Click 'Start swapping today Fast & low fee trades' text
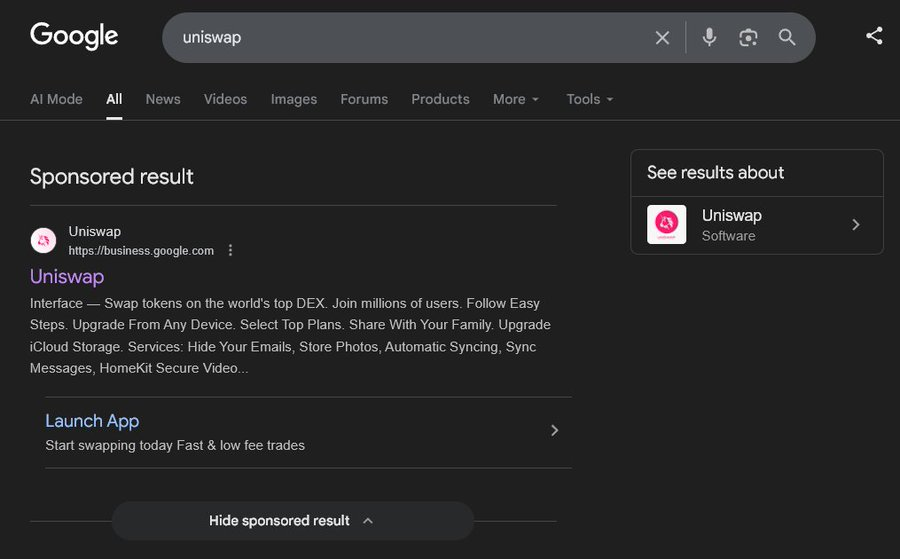 click(x=175, y=445)
